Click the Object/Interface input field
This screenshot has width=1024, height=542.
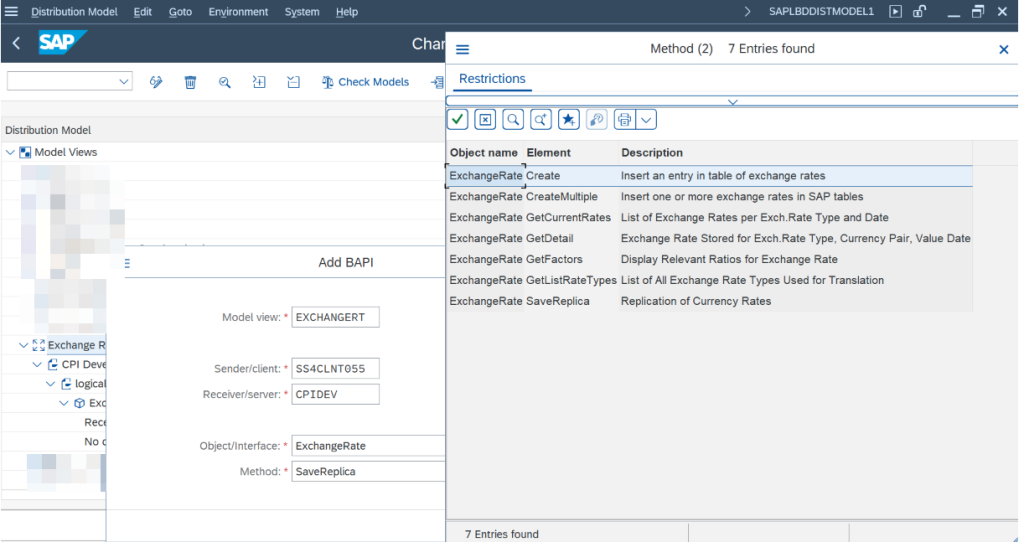(368, 446)
